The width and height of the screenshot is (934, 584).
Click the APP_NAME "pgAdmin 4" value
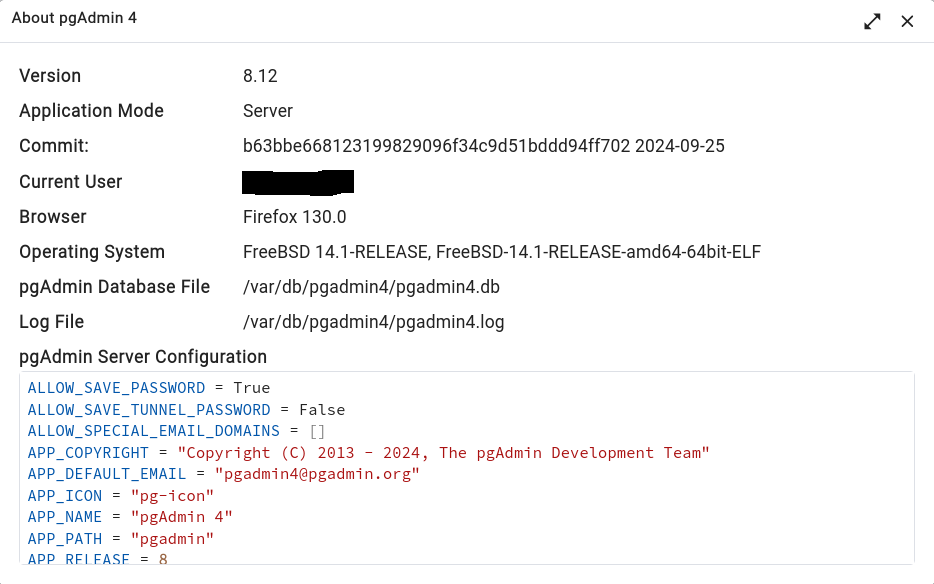[x=182, y=517]
